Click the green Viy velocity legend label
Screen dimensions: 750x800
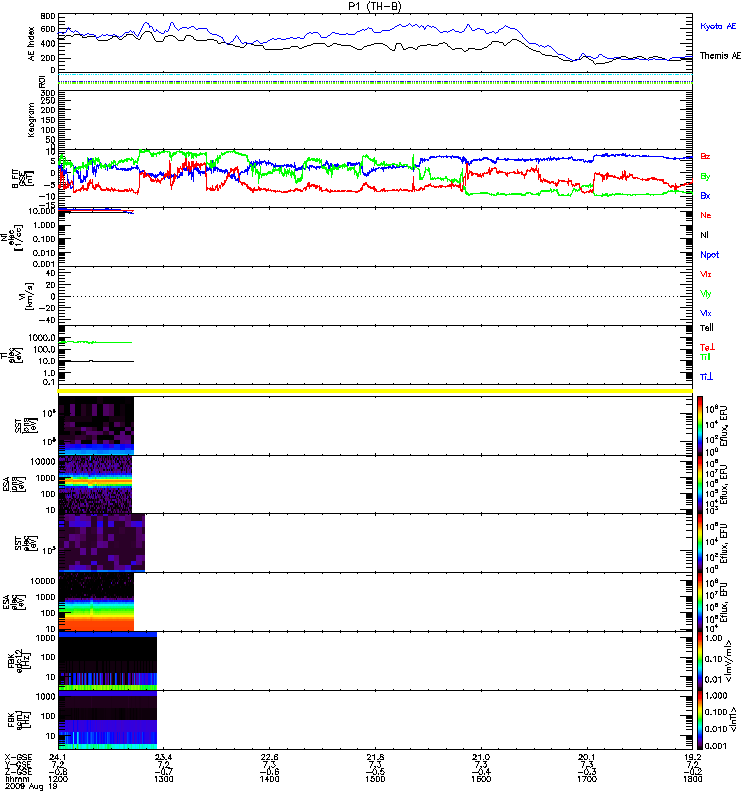tap(706, 293)
